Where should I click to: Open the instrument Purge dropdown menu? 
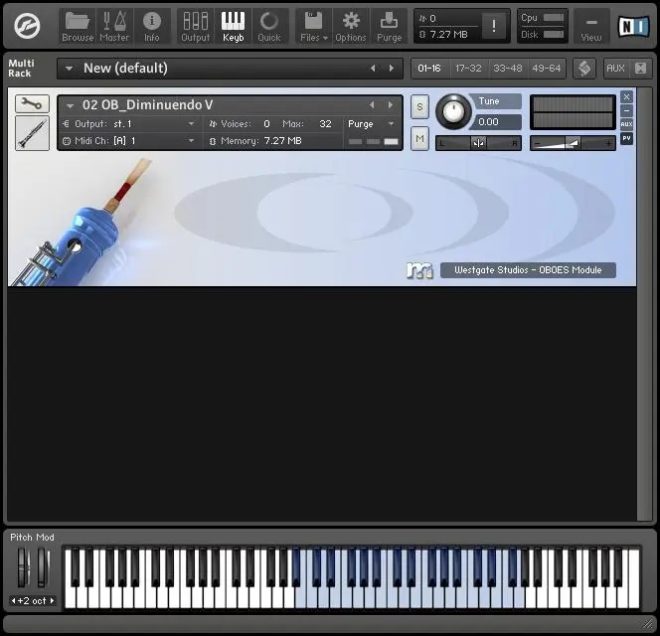(x=370, y=124)
